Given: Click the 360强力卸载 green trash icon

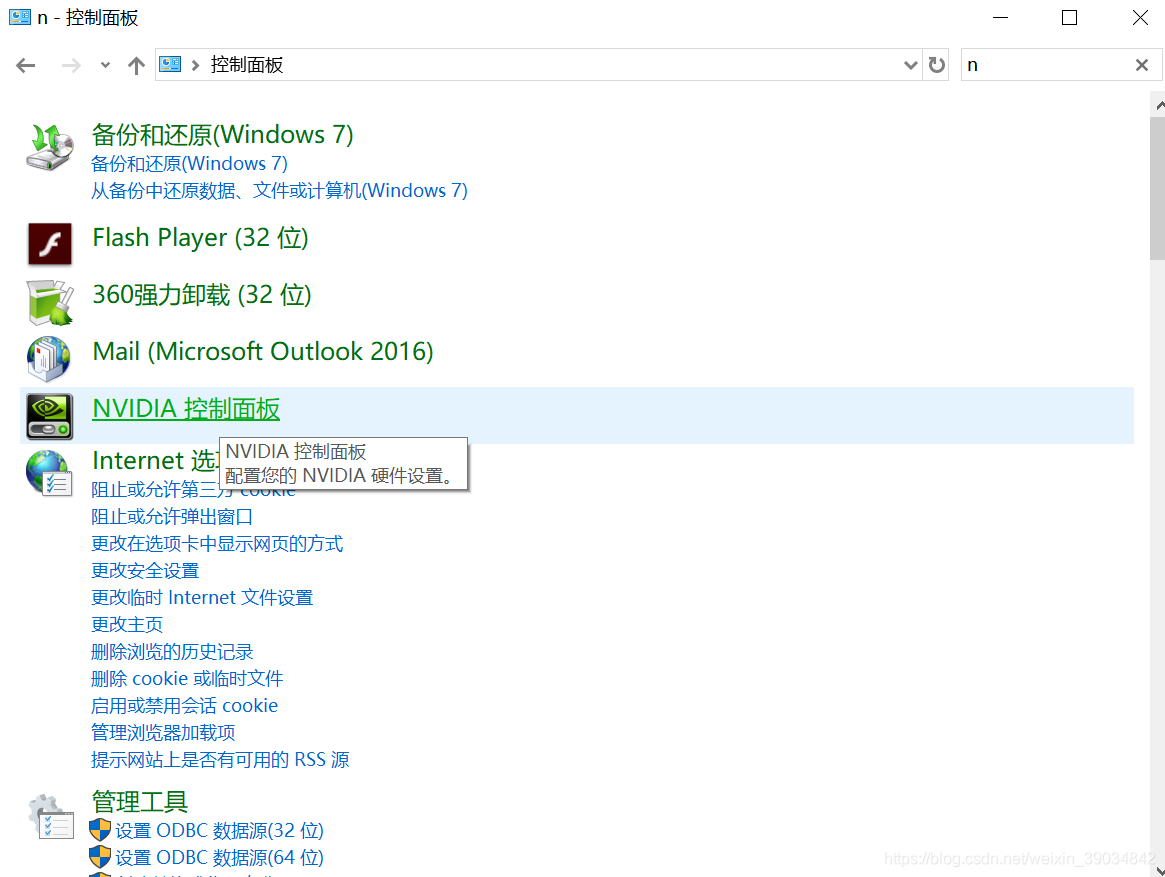Looking at the screenshot, I should 50,302.
